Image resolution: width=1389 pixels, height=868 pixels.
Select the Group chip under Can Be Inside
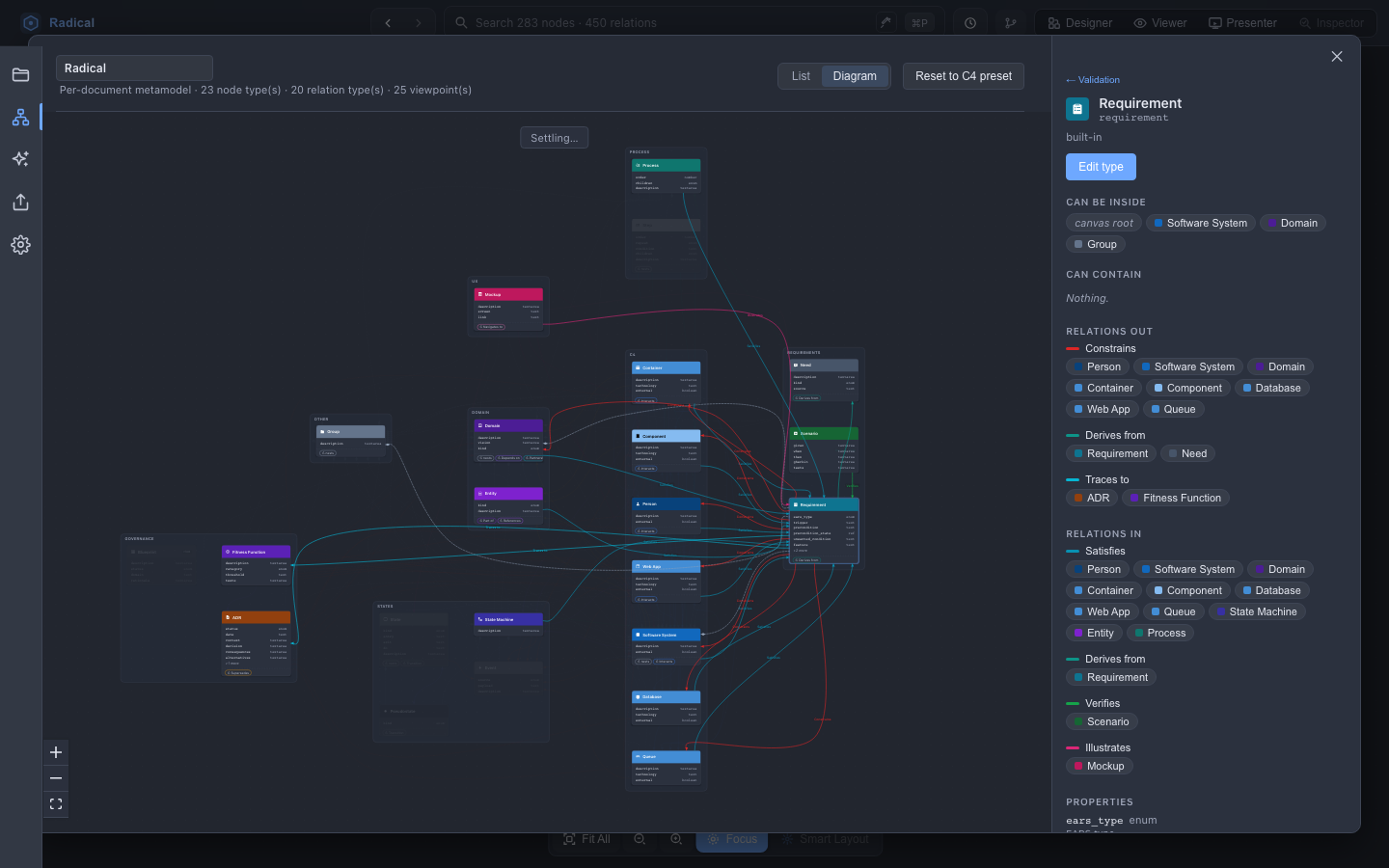pyautogui.click(x=1096, y=244)
